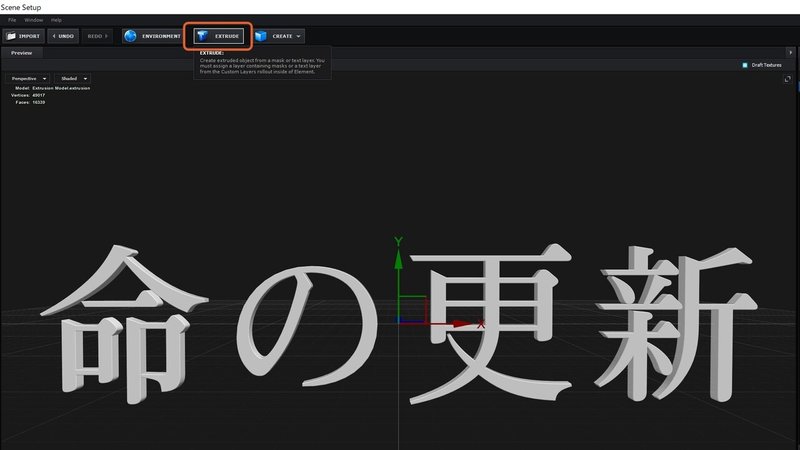Click the green Y axis gizmo arrow

(x=398, y=258)
